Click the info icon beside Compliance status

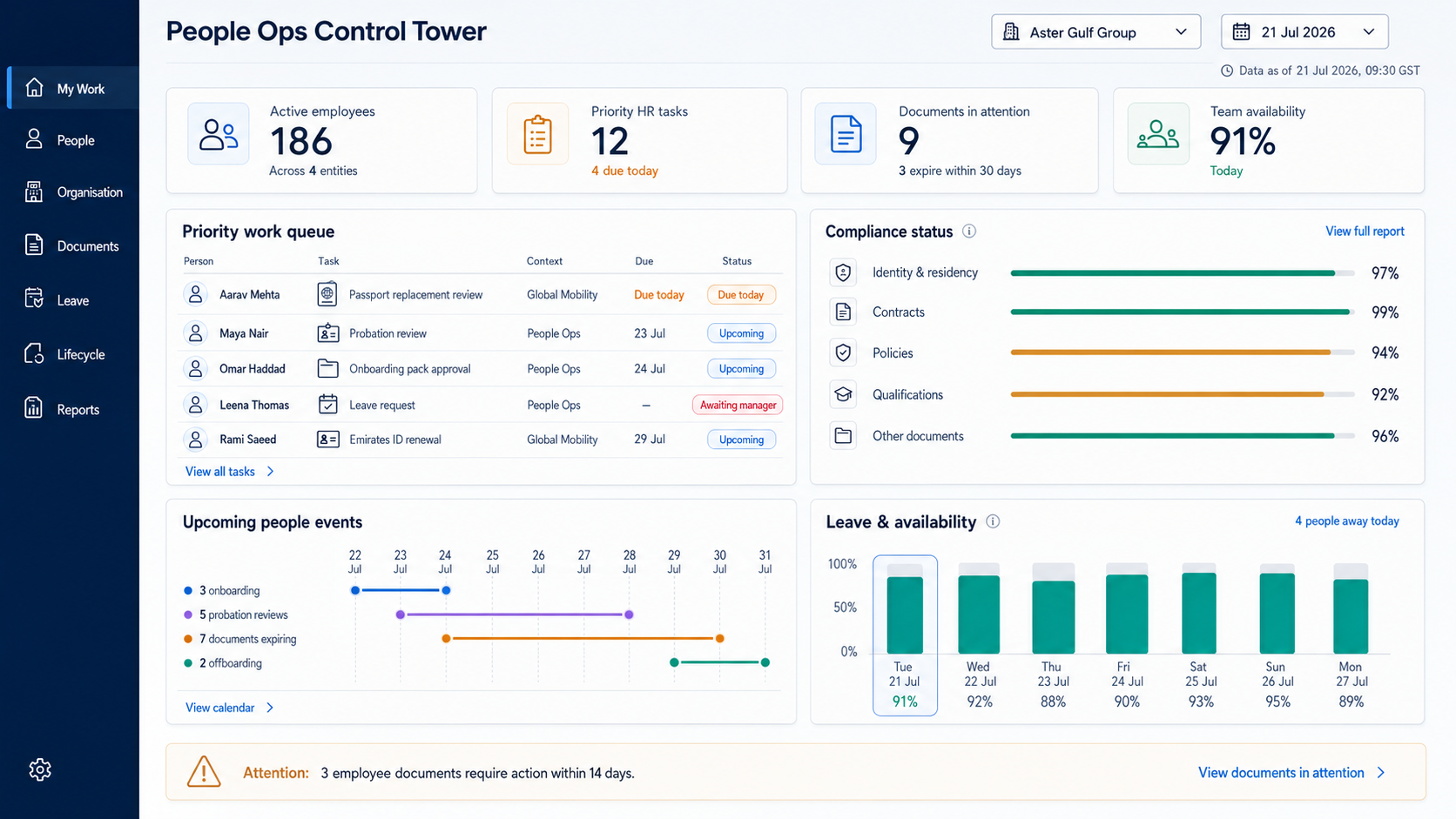pos(969,232)
